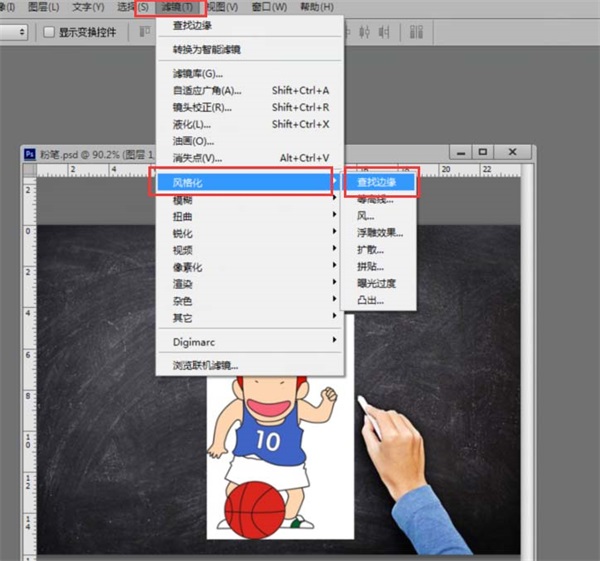Choose the 风... wind filter
Screen dimensions: 600x561
click(x=378, y=216)
